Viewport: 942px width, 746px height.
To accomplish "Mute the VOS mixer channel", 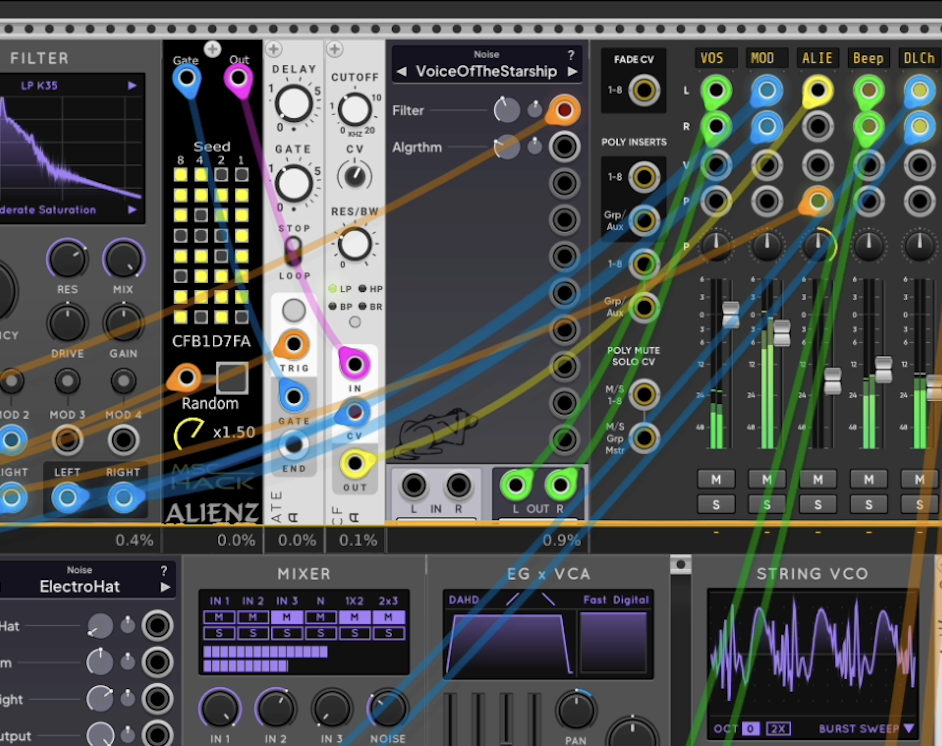I will coord(716,479).
